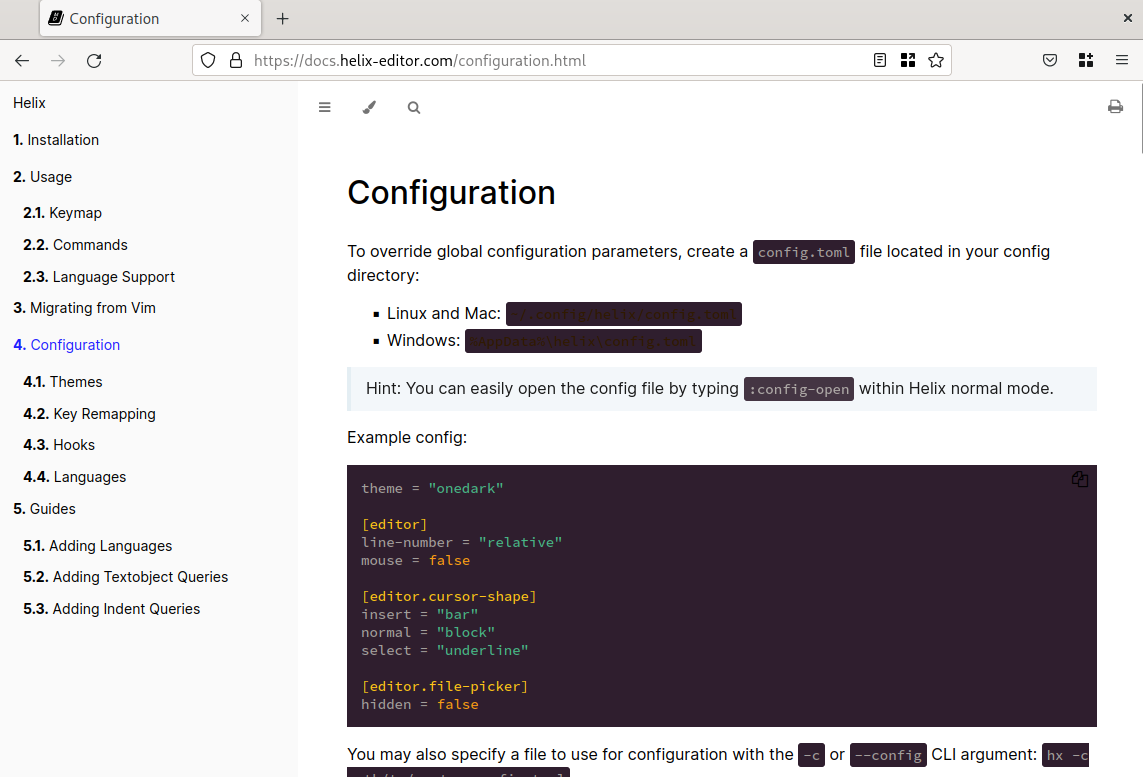View site security padlock info
This screenshot has height=777, width=1143.
(x=235, y=60)
